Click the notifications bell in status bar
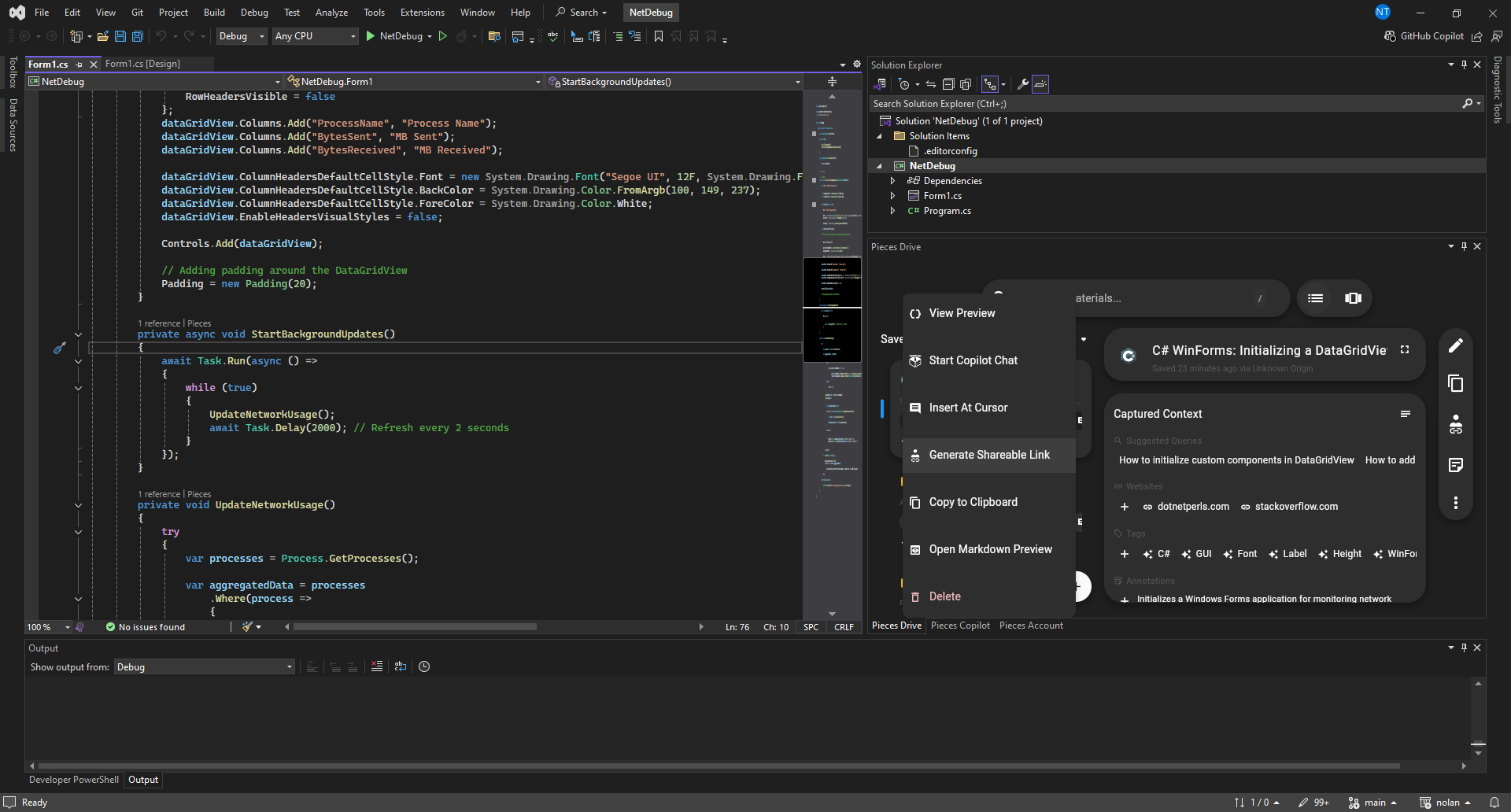 click(1494, 803)
